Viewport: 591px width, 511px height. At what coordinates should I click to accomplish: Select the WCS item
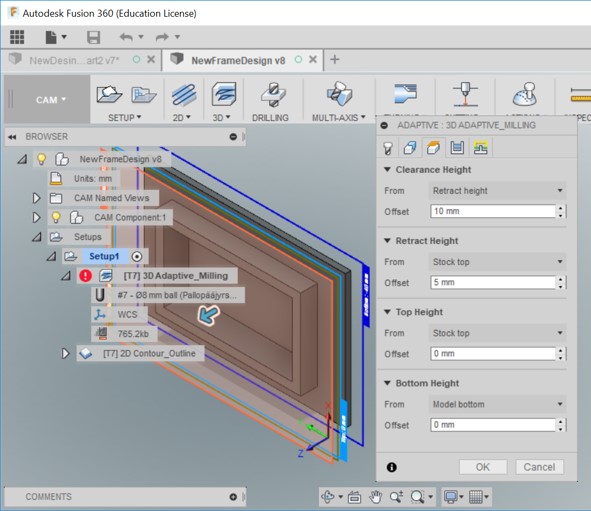[x=127, y=315]
